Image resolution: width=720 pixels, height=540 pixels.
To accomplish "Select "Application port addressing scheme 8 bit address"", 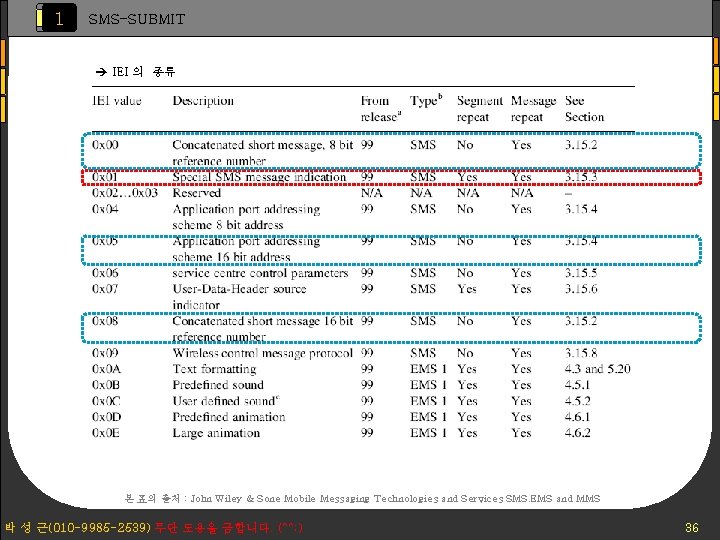I will point(246,217).
